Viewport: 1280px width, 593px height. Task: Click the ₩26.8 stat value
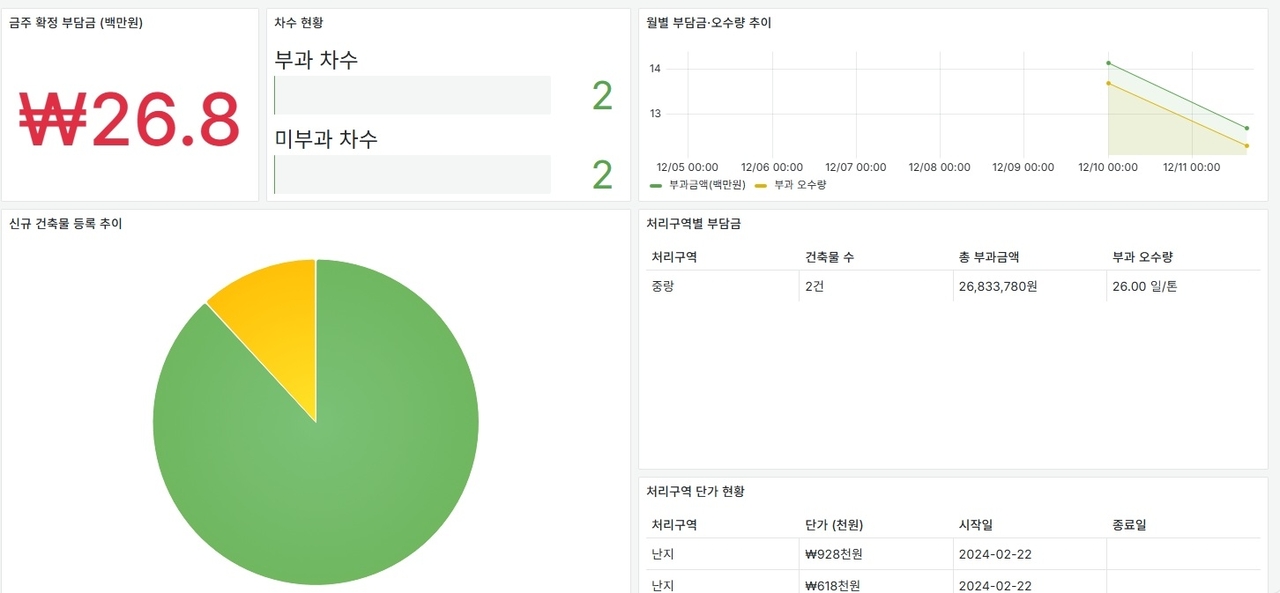130,120
